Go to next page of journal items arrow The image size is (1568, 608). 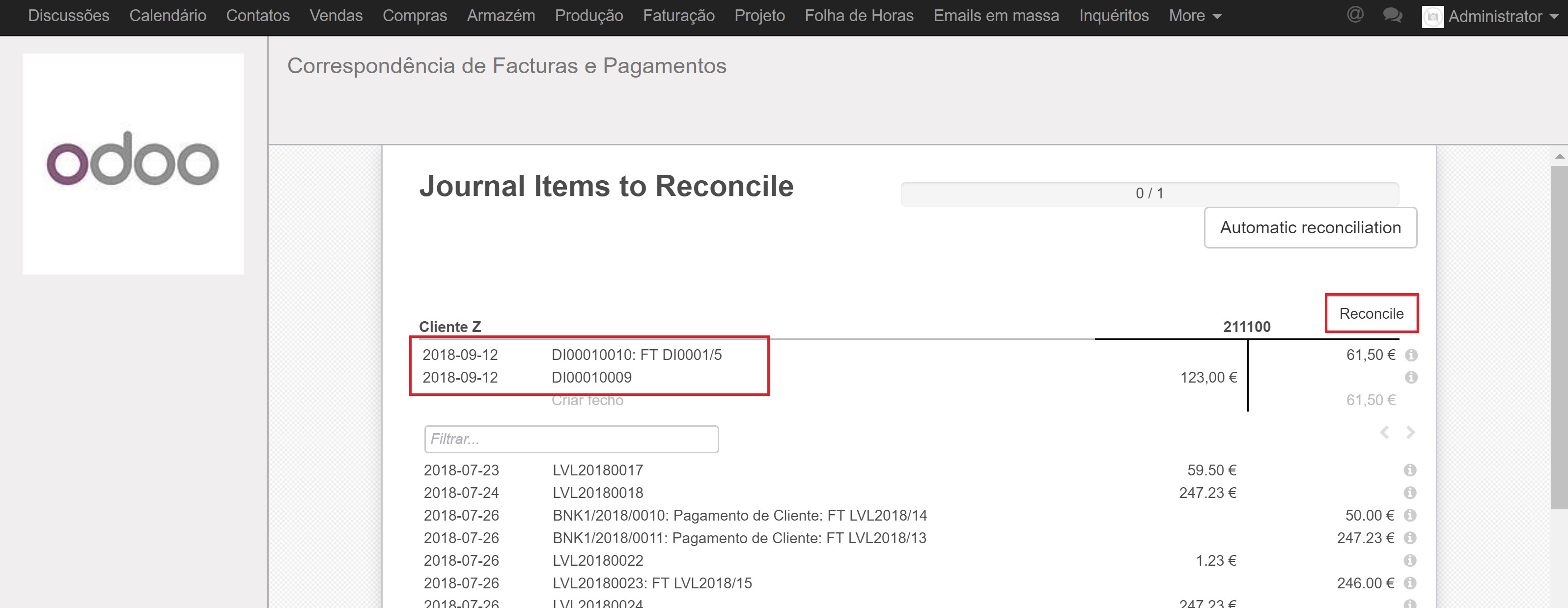point(1410,433)
